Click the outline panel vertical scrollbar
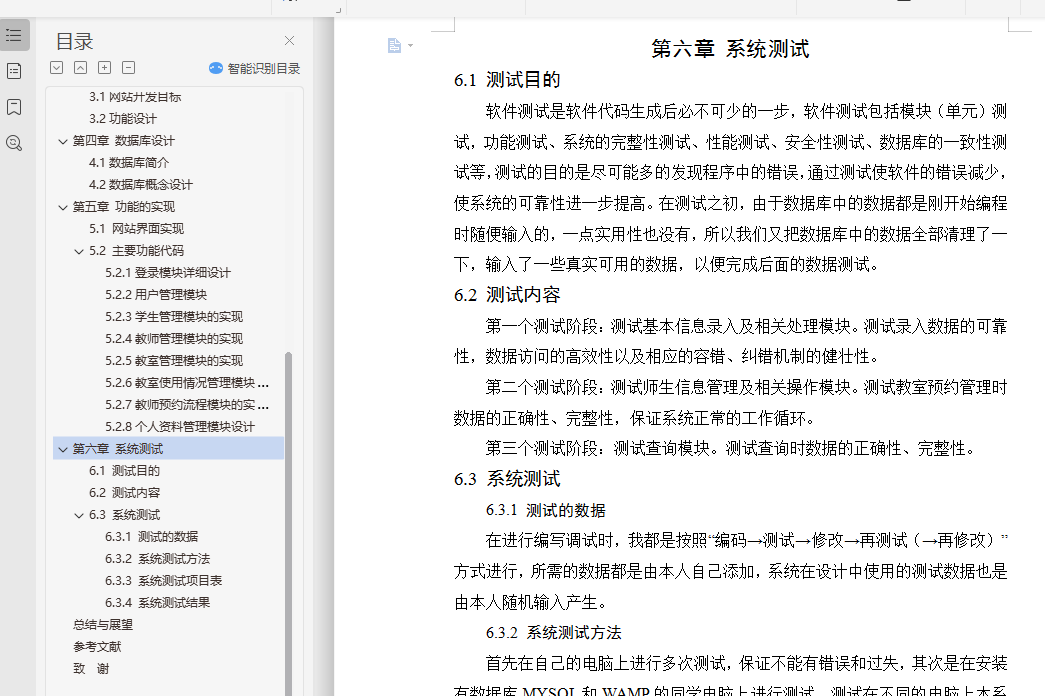The image size is (1045, 696). [x=289, y=523]
